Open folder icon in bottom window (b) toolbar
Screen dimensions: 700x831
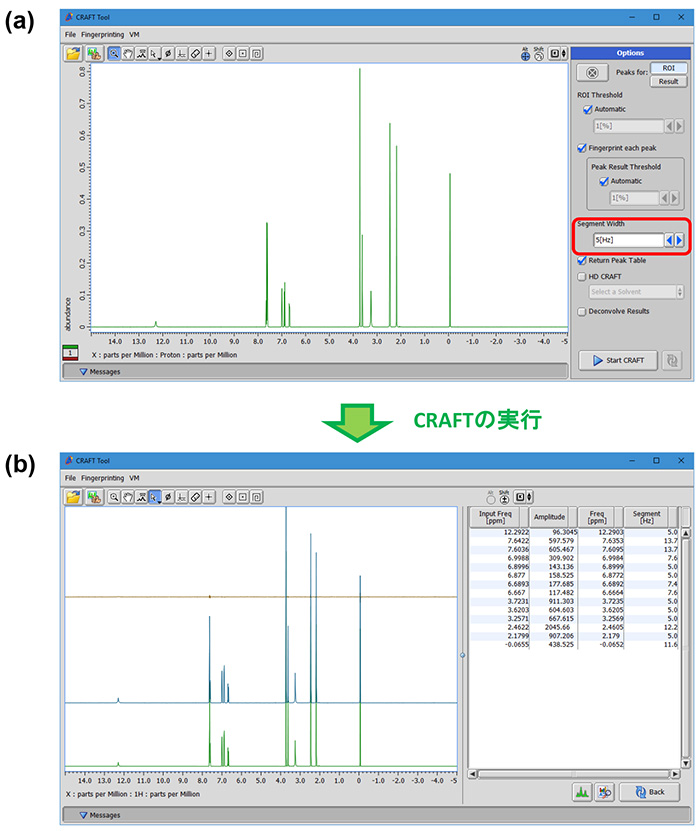(x=73, y=497)
